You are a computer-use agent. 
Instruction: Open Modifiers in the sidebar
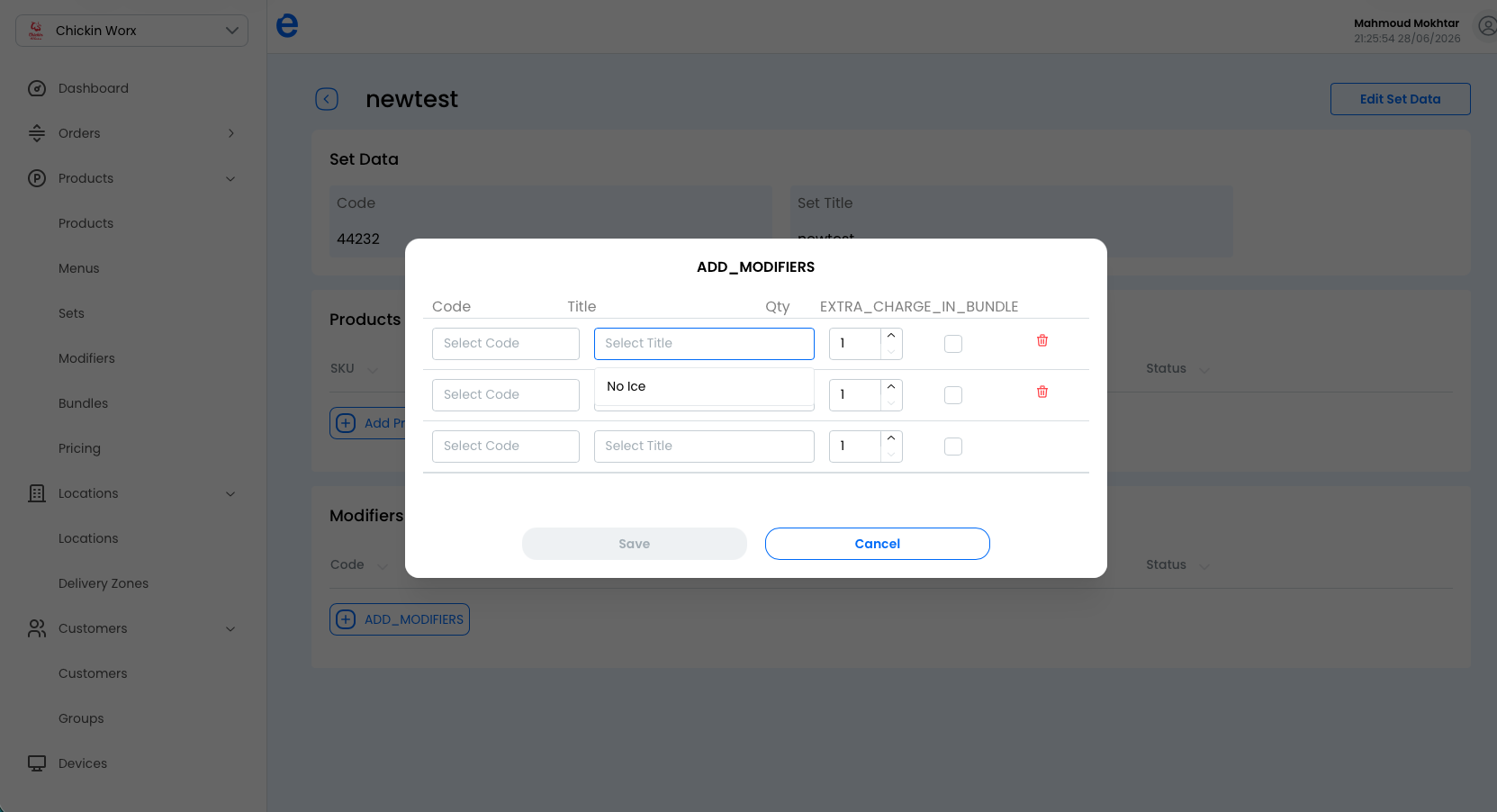86,358
